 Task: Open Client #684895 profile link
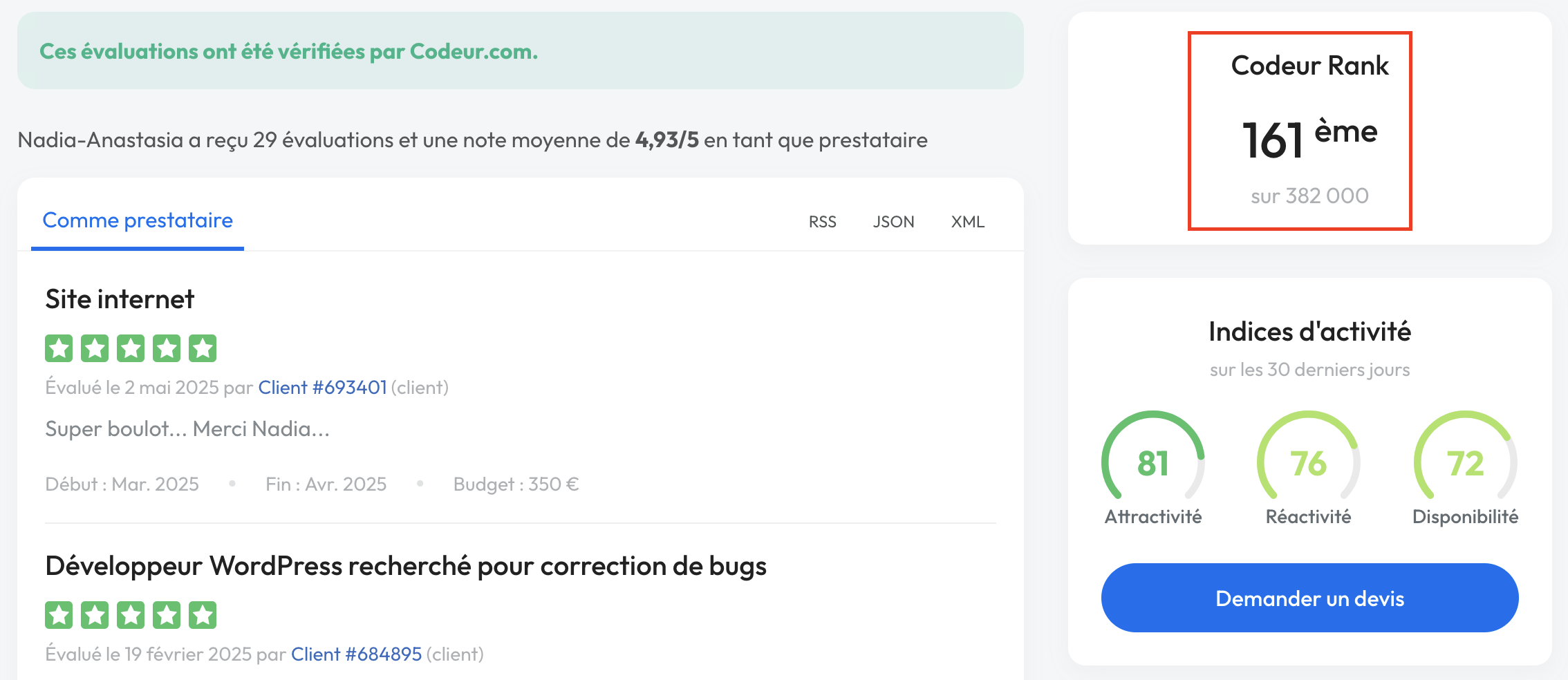pos(356,654)
